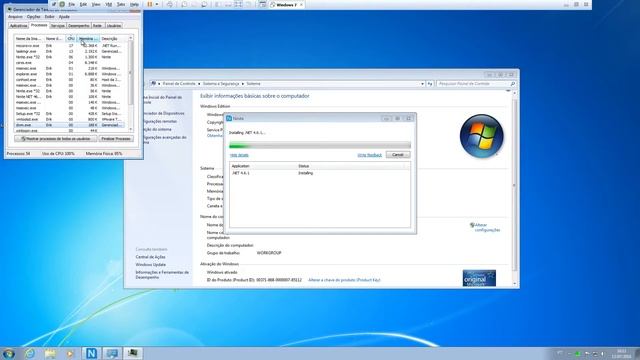The height and width of the screenshot is (360, 640).
Task: Click refresh icon beside Control Panel address bar
Action: [x=430, y=84]
